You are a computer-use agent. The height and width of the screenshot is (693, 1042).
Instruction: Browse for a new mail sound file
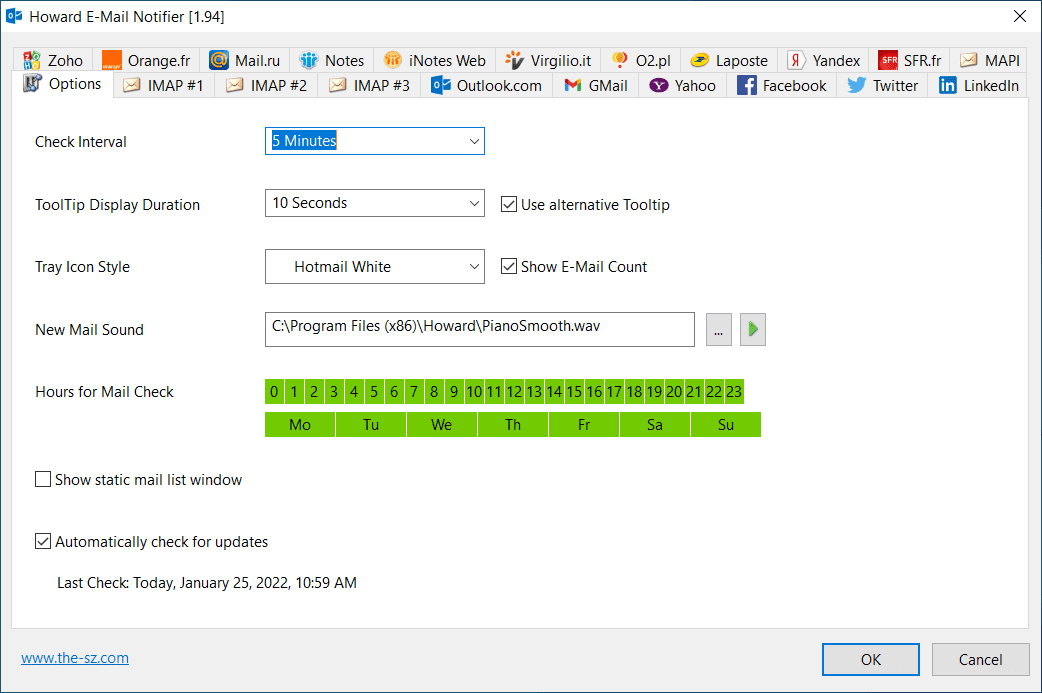click(x=718, y=329)
